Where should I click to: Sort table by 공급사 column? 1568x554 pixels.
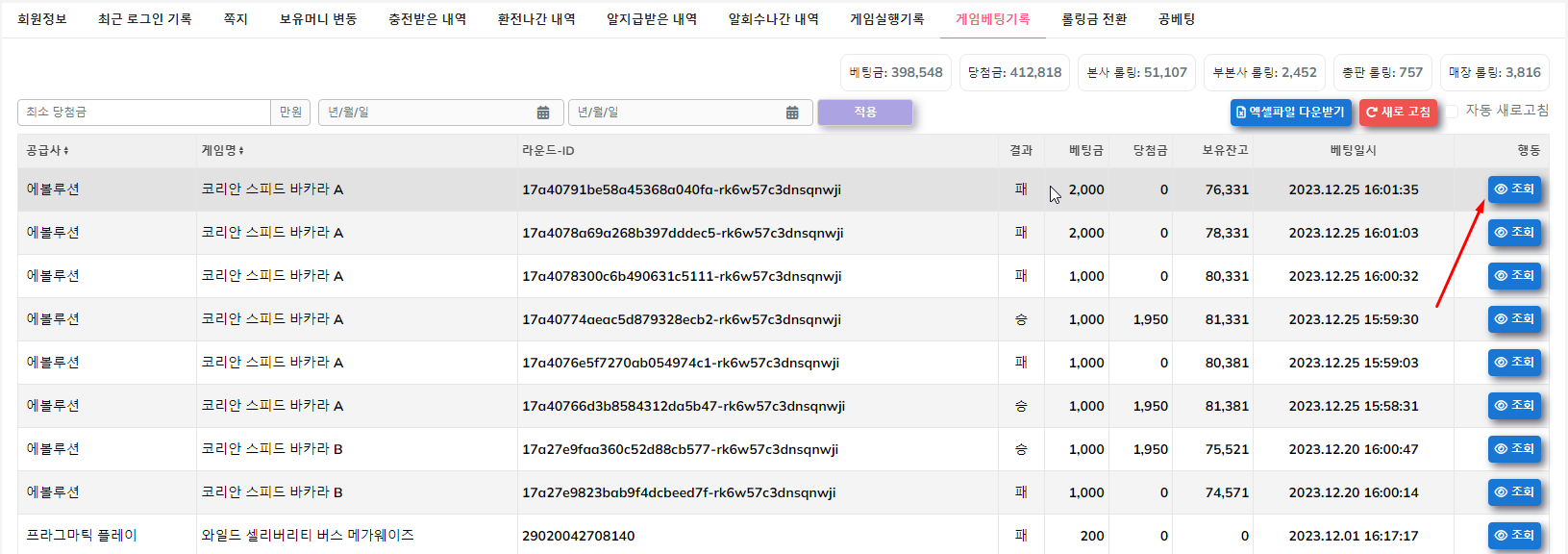(47, 151)
